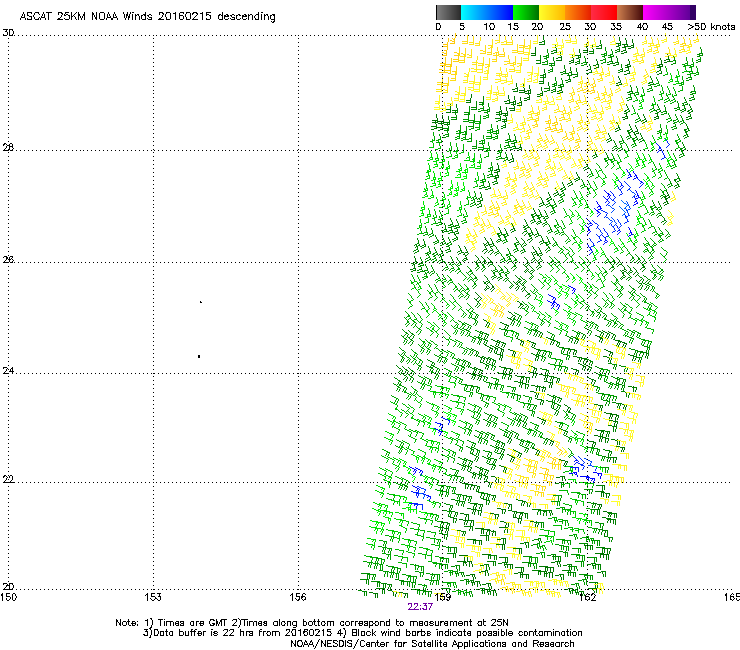Click the legend label '10'
Viewport: 740px width, 650px height.
(x=489, y=27)
